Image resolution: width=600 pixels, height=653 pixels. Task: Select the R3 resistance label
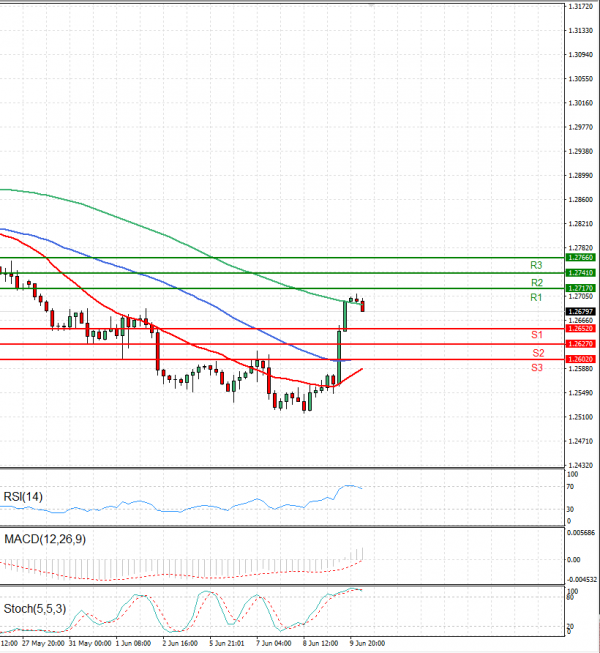536,265
